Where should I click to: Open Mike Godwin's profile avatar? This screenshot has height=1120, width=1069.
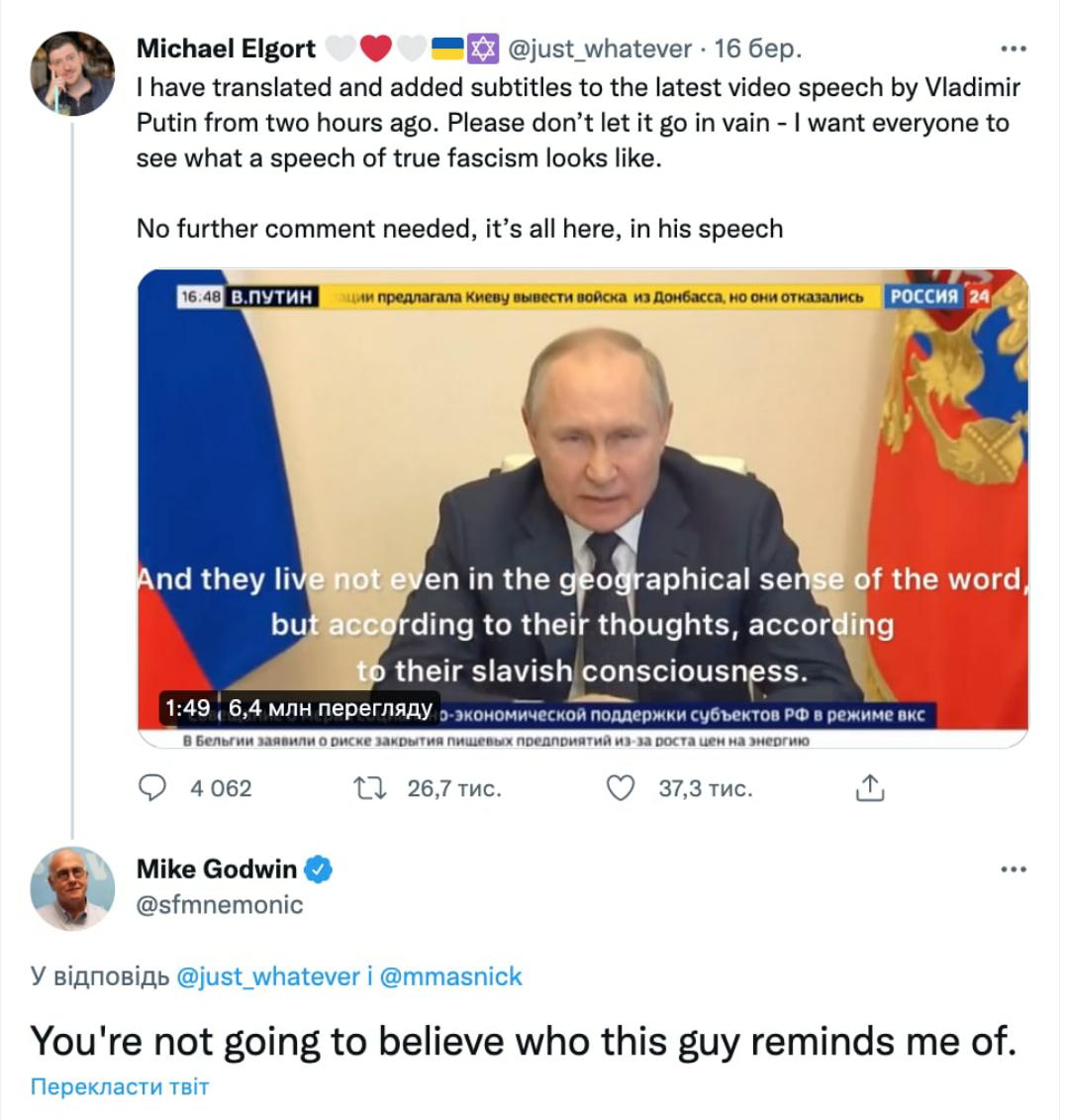click(x=71, y=888)
